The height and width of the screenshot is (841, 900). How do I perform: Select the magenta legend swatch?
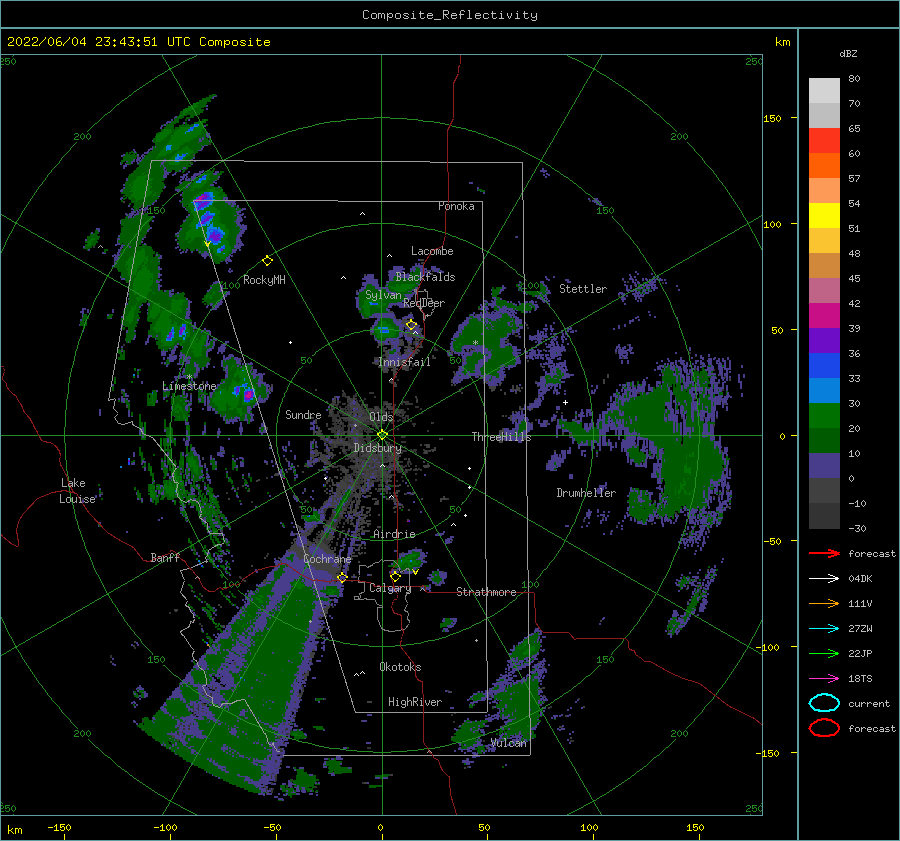point(824,315)
